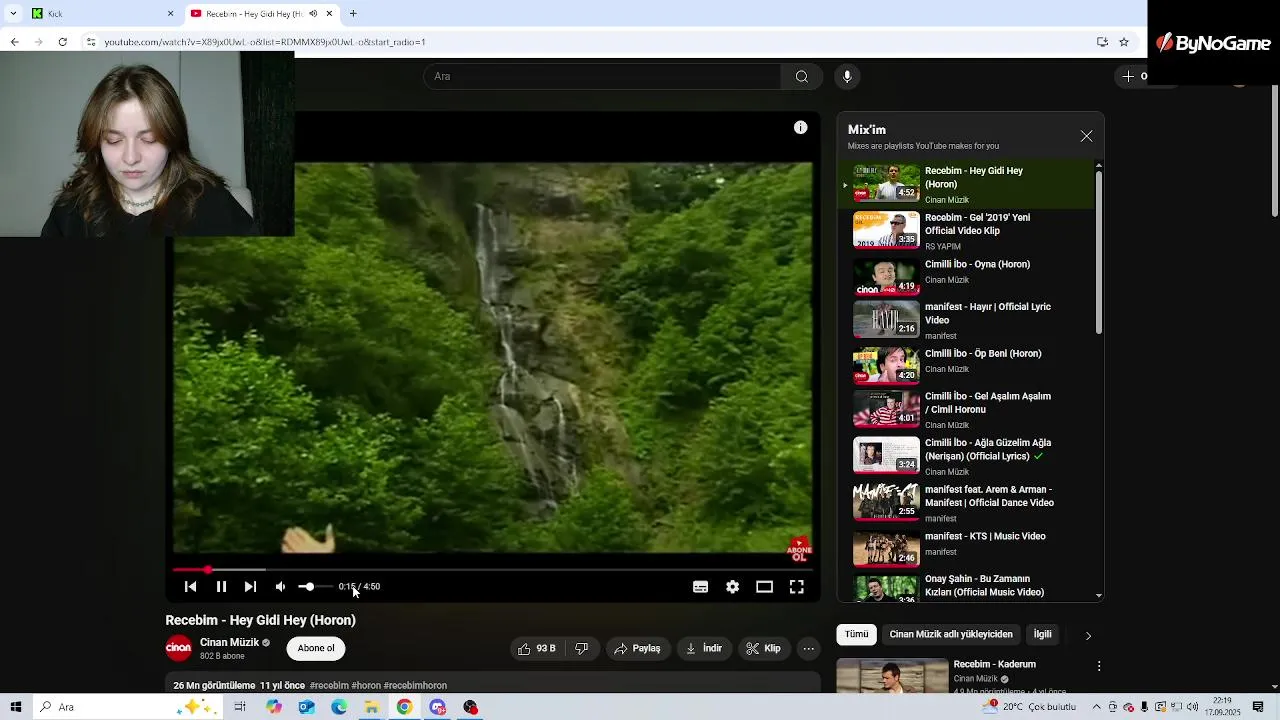This screenshot has width=1280, height=720.
Task: Open the 'Recebim - Kaderum' recommended video
Action: click(x=995, y=664)
